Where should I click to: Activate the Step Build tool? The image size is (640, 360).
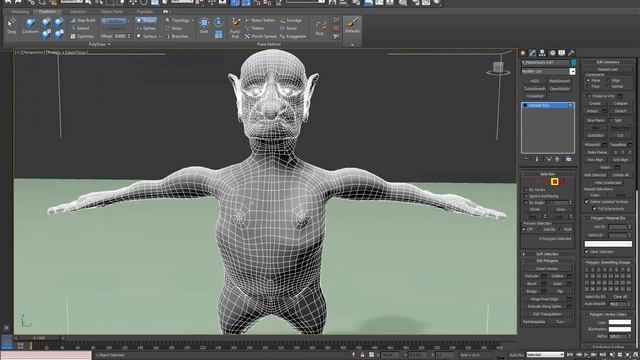83,20
